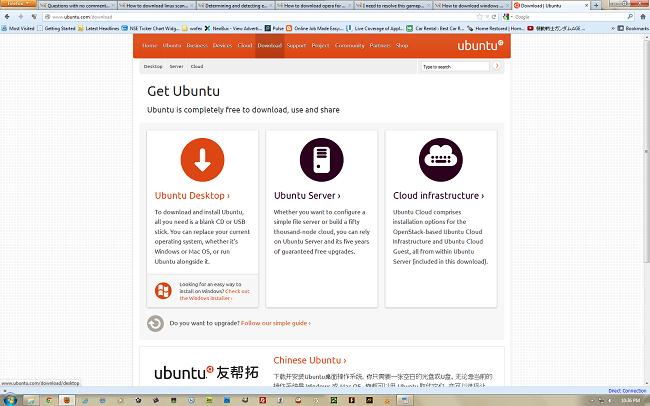Select Partners in the navigation bar
The image size is (650, 406).
point(380,46)
